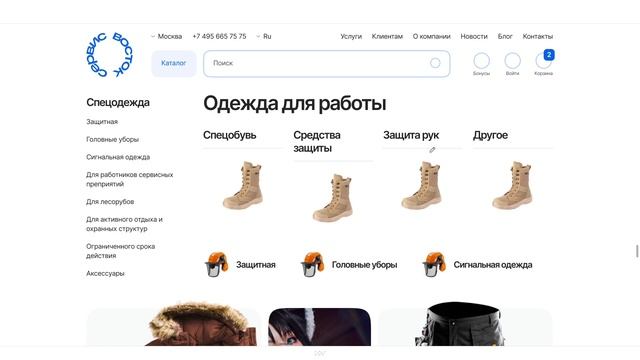This screenshot has width=640, height=360.
Task: Open the Сервис Восток logo homepage
Action: tap(110, 55)
